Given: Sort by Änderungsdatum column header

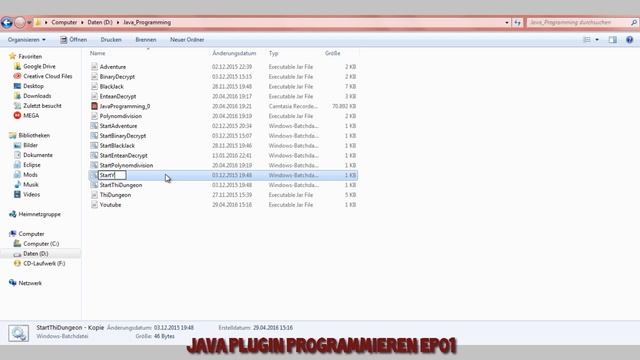Looking at the screenshot, I should coord(234,53).
